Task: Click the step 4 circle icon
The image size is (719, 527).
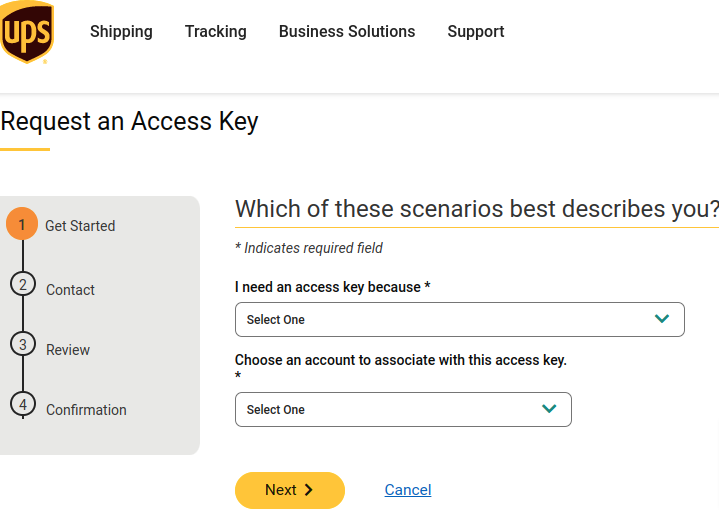Action: coord(22,404)
